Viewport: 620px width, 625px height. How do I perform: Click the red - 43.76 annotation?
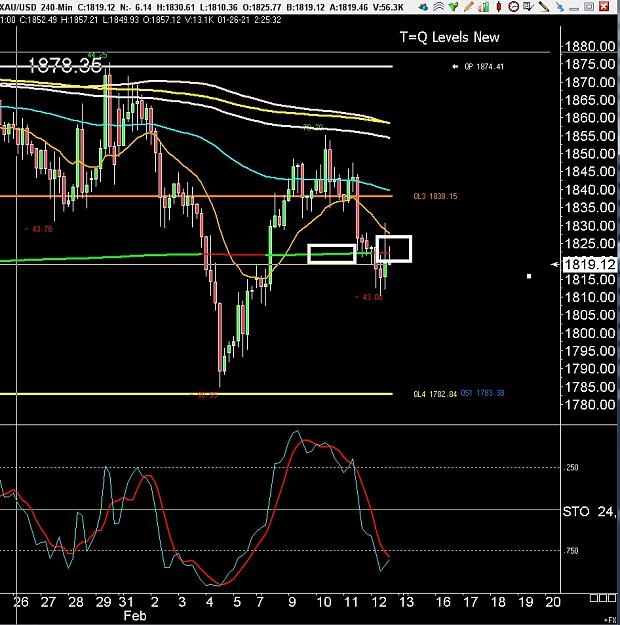pos(38,229)
